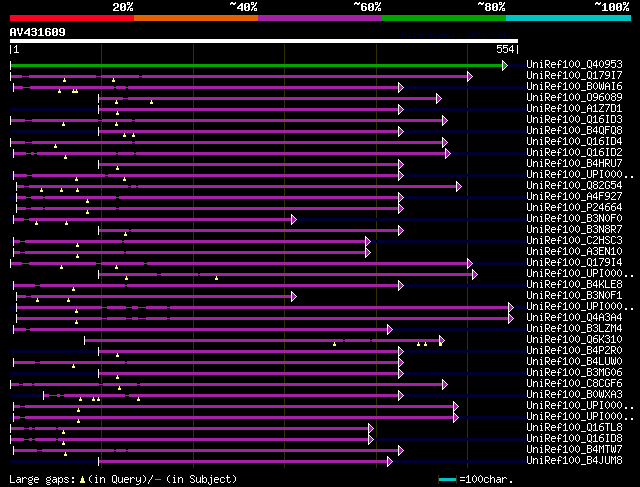640x487 pixels.
Task: Click the "=100char." scale label
Action: pyautogui.click(x=486, y=479)
